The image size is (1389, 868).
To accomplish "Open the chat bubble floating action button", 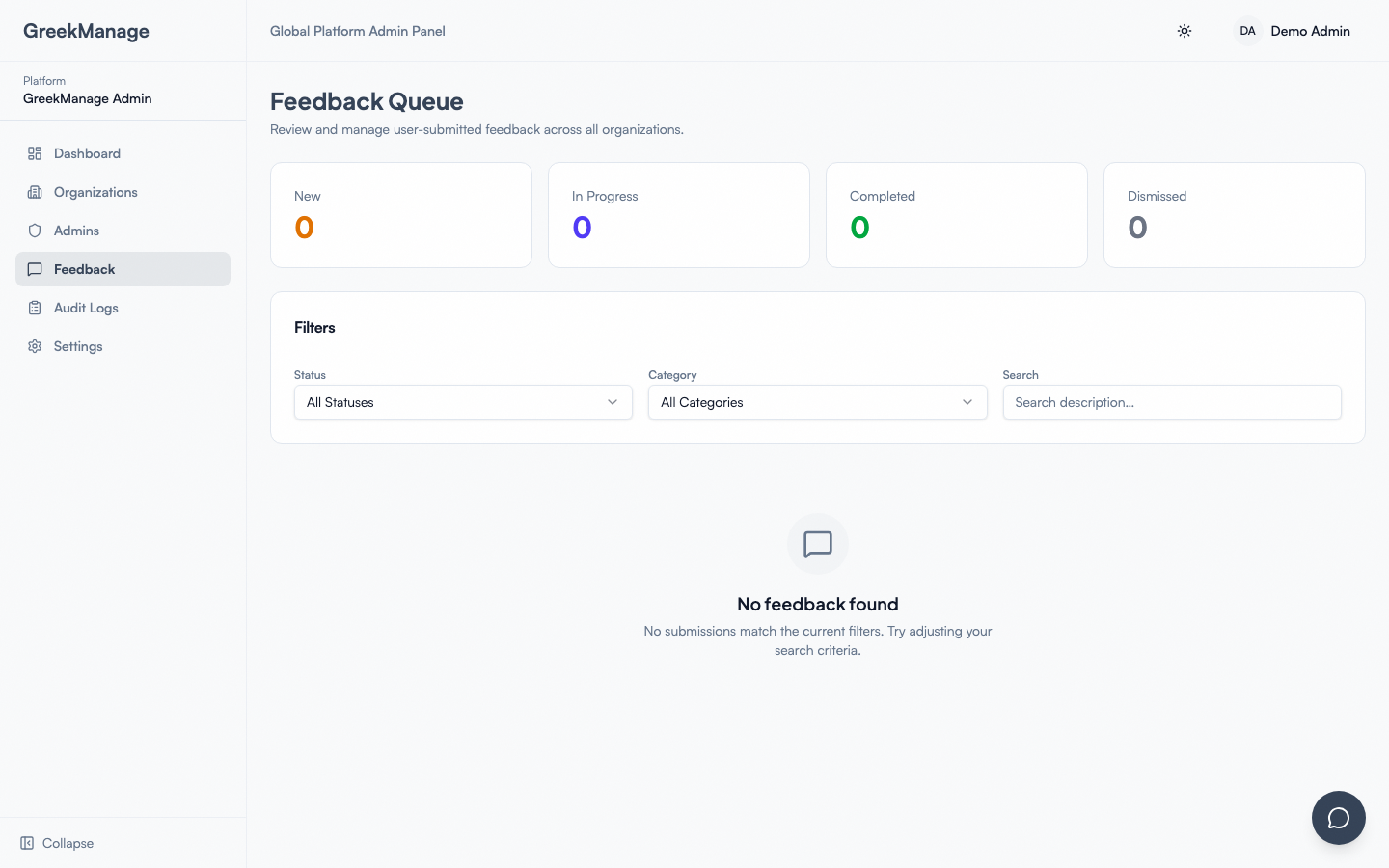I will coord(1339,818).
